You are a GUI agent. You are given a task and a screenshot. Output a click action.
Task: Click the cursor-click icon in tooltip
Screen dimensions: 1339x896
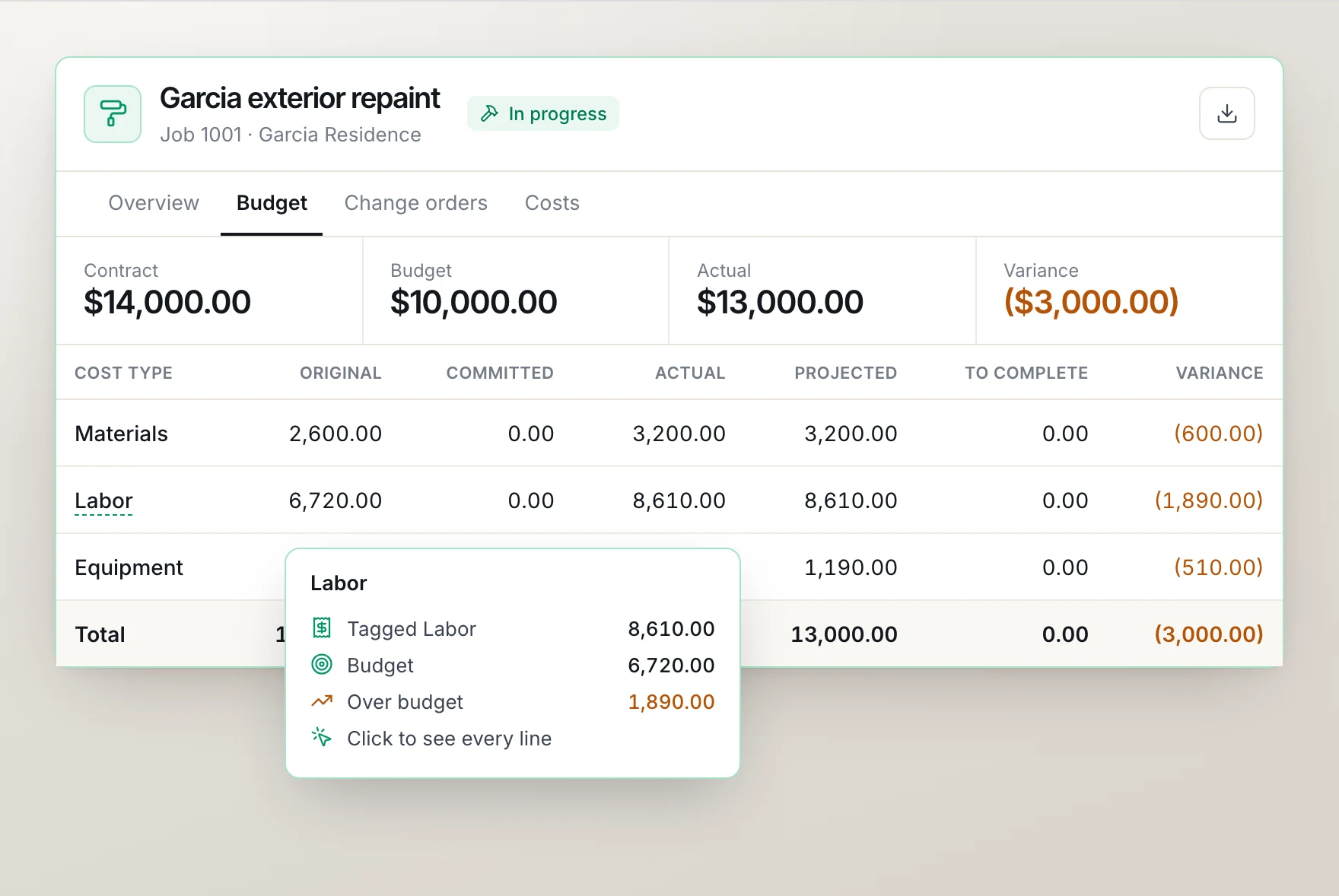coord(322,737)
